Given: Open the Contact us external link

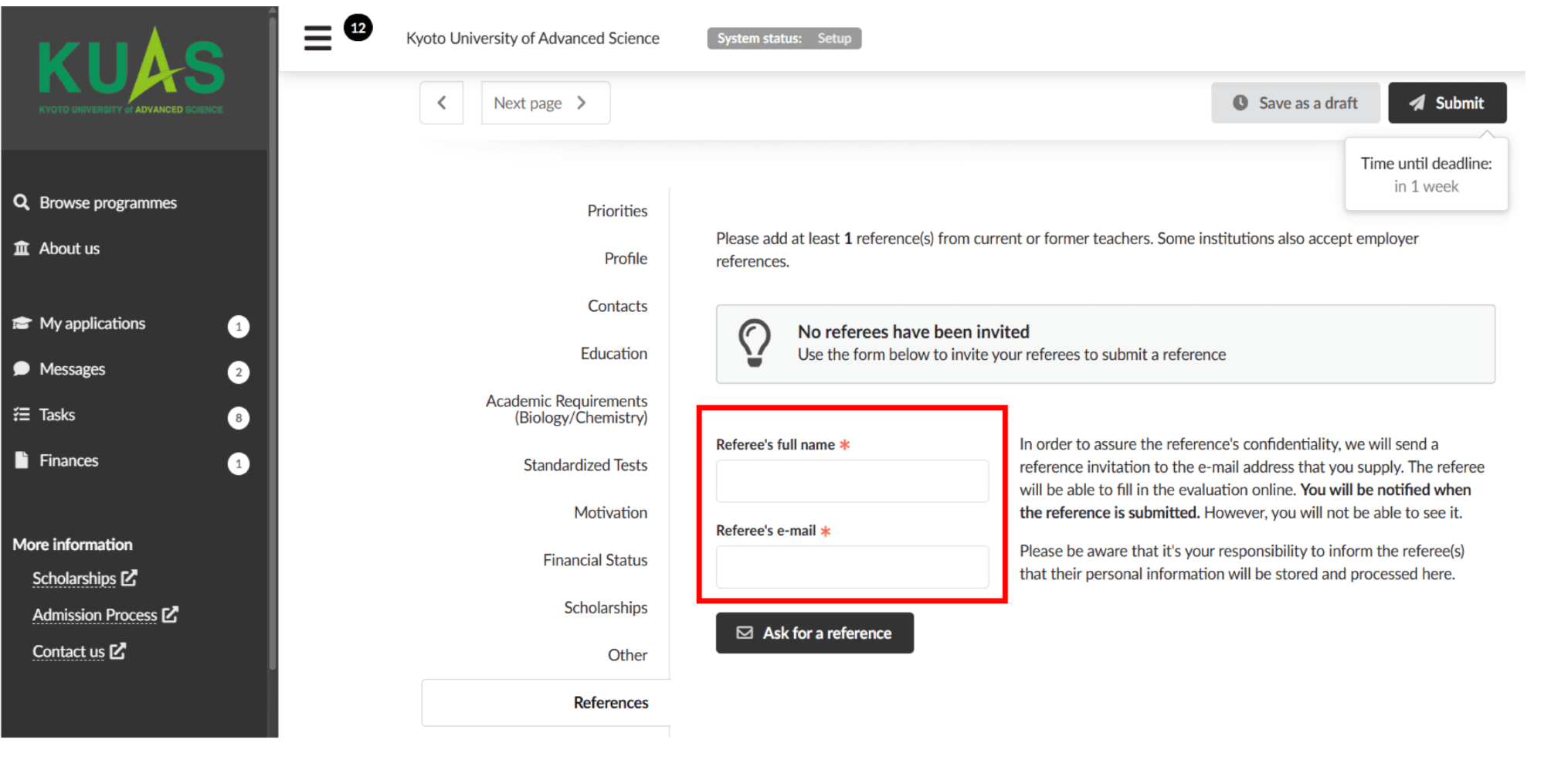Looking at the screenshot, I should (x=79, y=651).
